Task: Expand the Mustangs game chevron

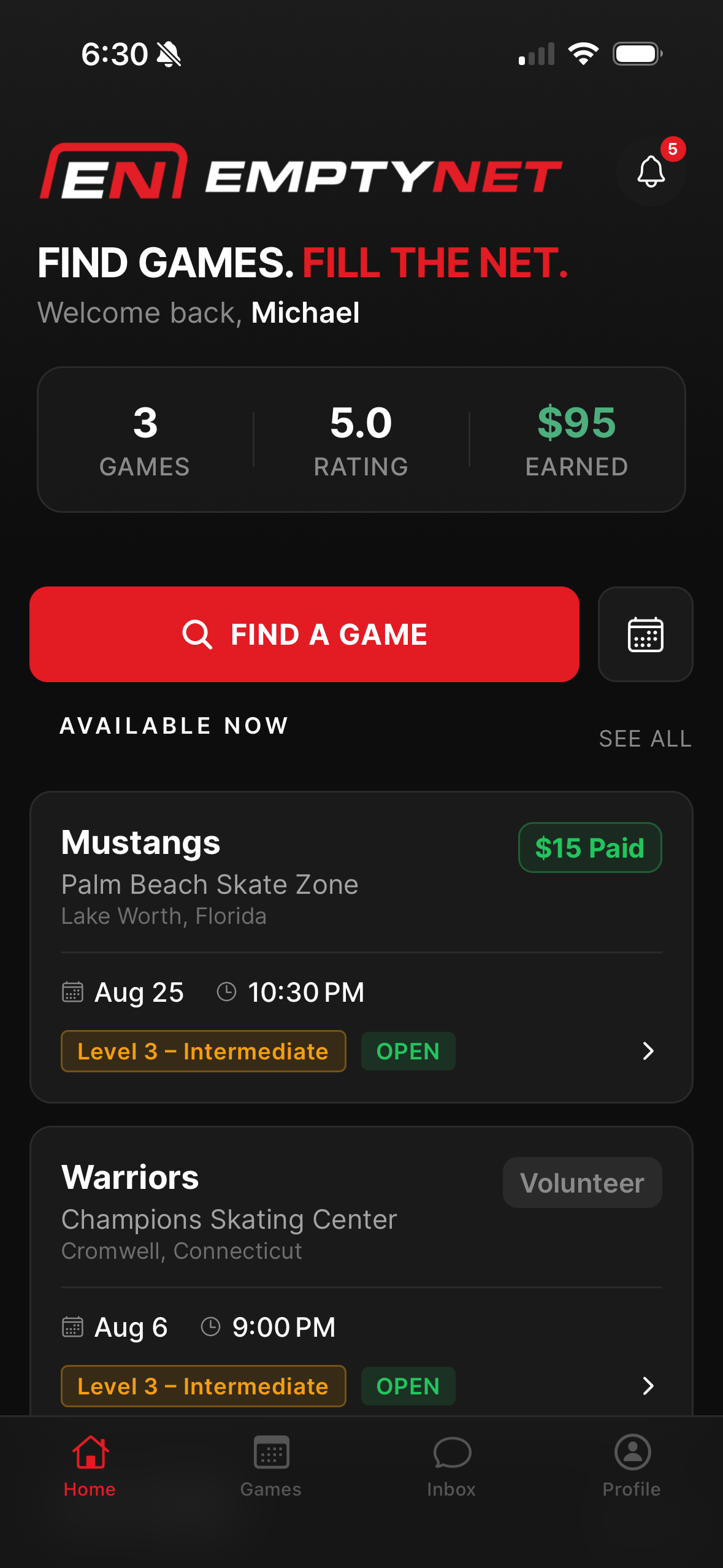Action: (648, 1051)
